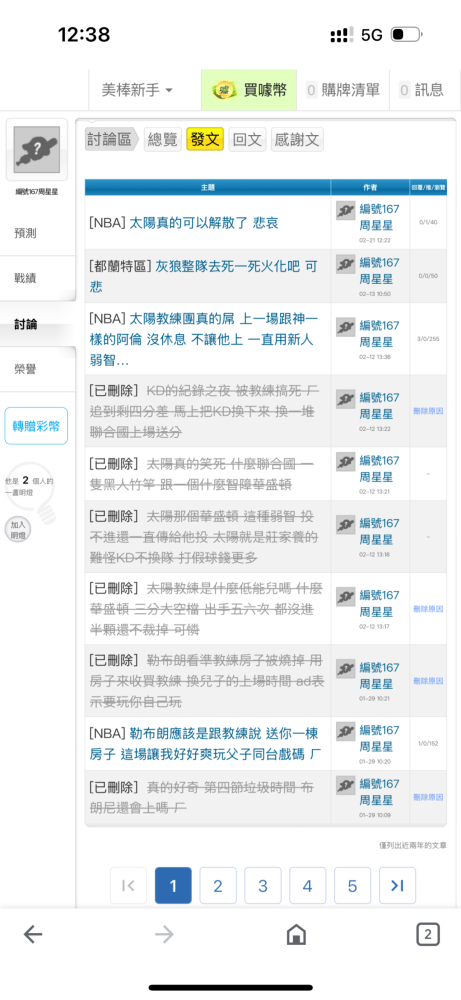The height and width of the screenshot is (1000, 461).
Task: Tap author avatar on first post row
Action: 346,210
